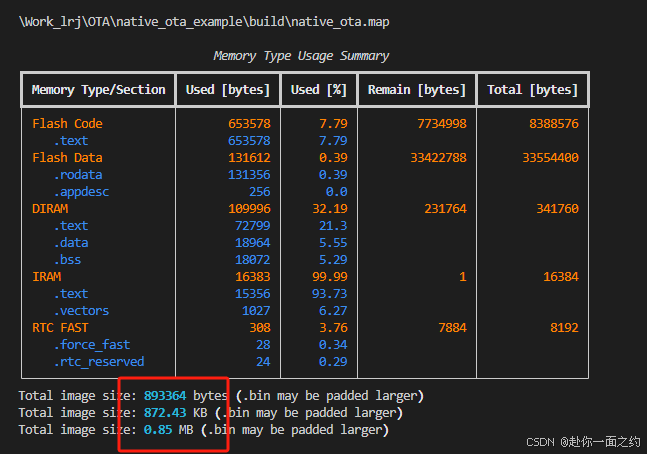
Task: Click the .data bytes value 18964
Action: [x=253, y=243]
